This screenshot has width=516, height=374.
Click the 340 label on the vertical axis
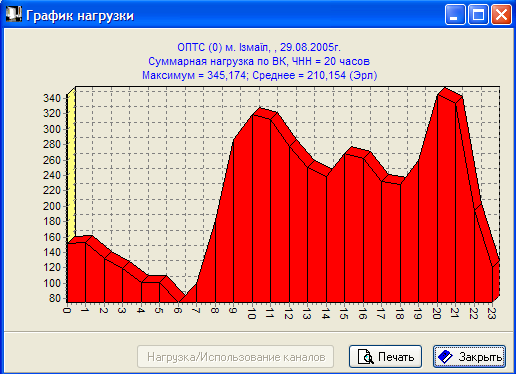[x=52, y=98]
